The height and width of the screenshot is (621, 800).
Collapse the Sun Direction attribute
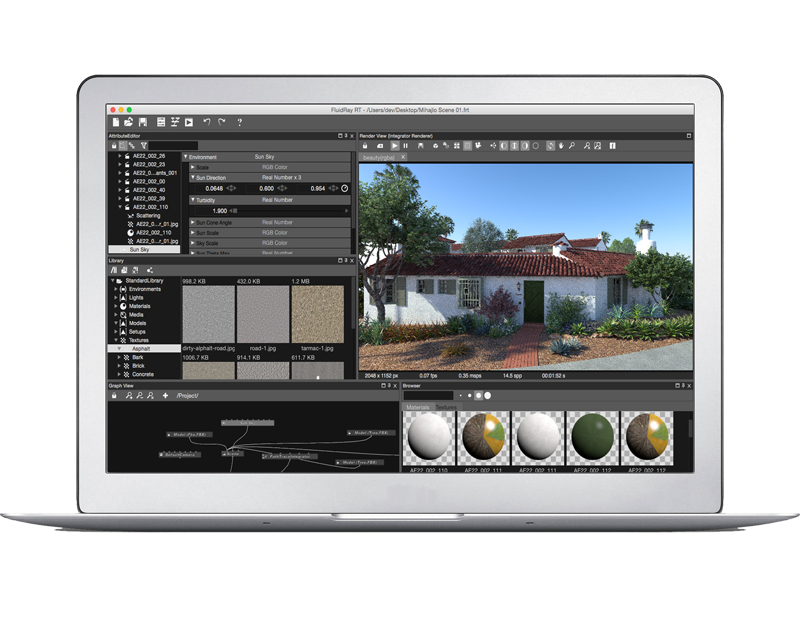[193, 178]
